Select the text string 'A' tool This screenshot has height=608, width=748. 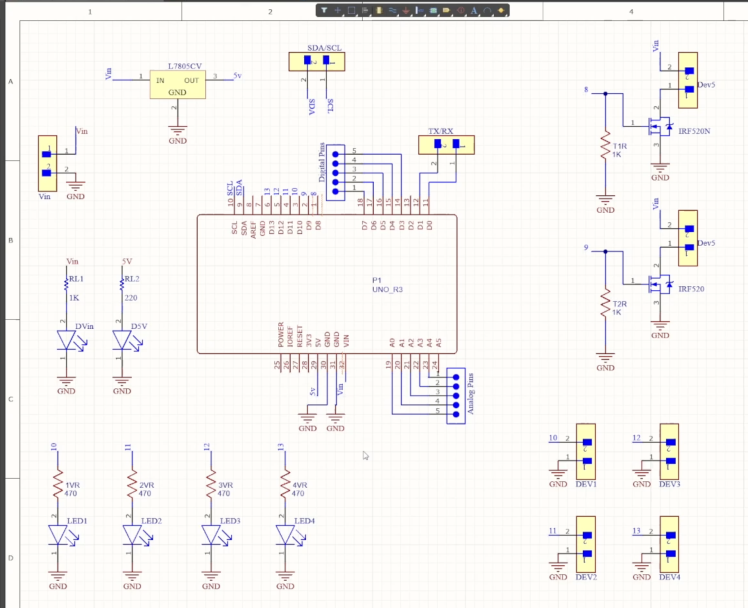click(x=473, y=10)
